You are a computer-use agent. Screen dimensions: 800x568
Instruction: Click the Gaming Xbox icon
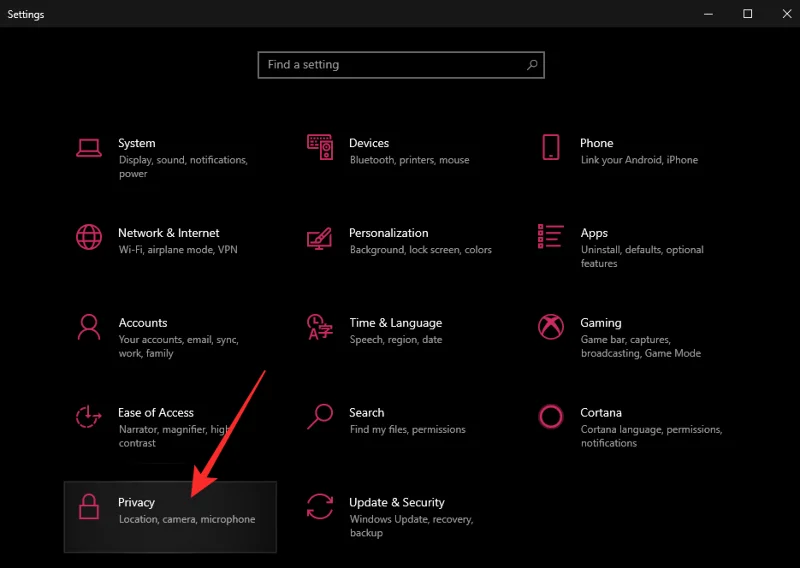click(x=551, y=327)
